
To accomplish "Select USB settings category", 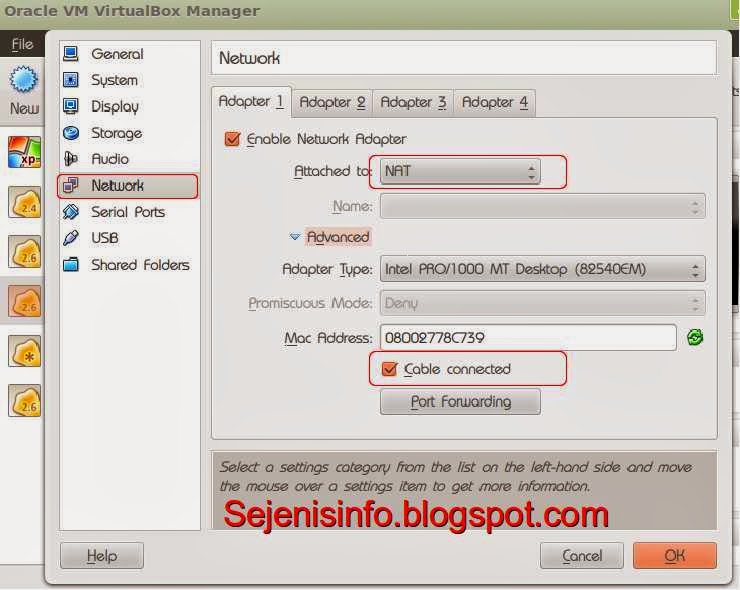I will coord(128,238).
